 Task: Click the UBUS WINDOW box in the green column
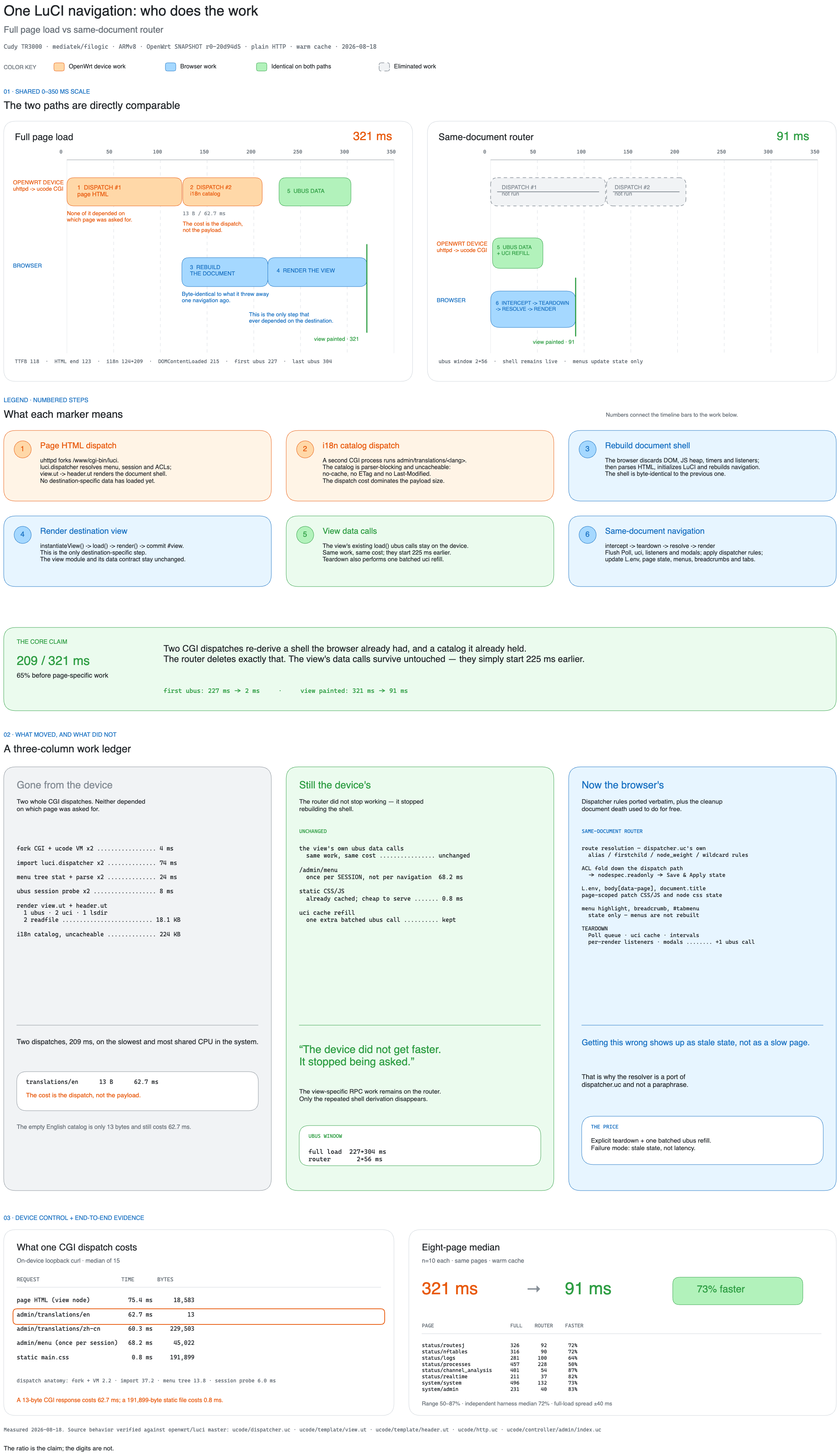point(419,1146)
